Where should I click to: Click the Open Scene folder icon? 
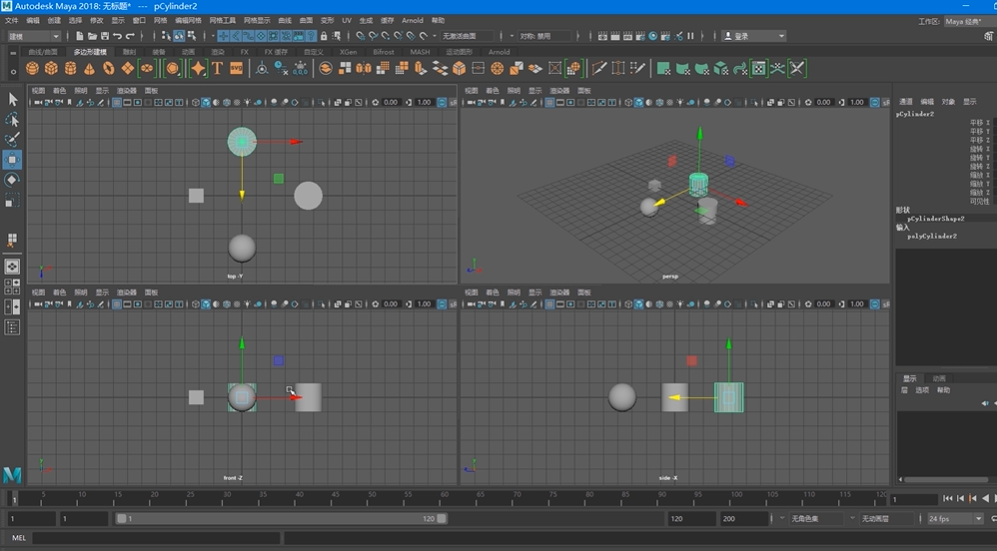(93, 36)
